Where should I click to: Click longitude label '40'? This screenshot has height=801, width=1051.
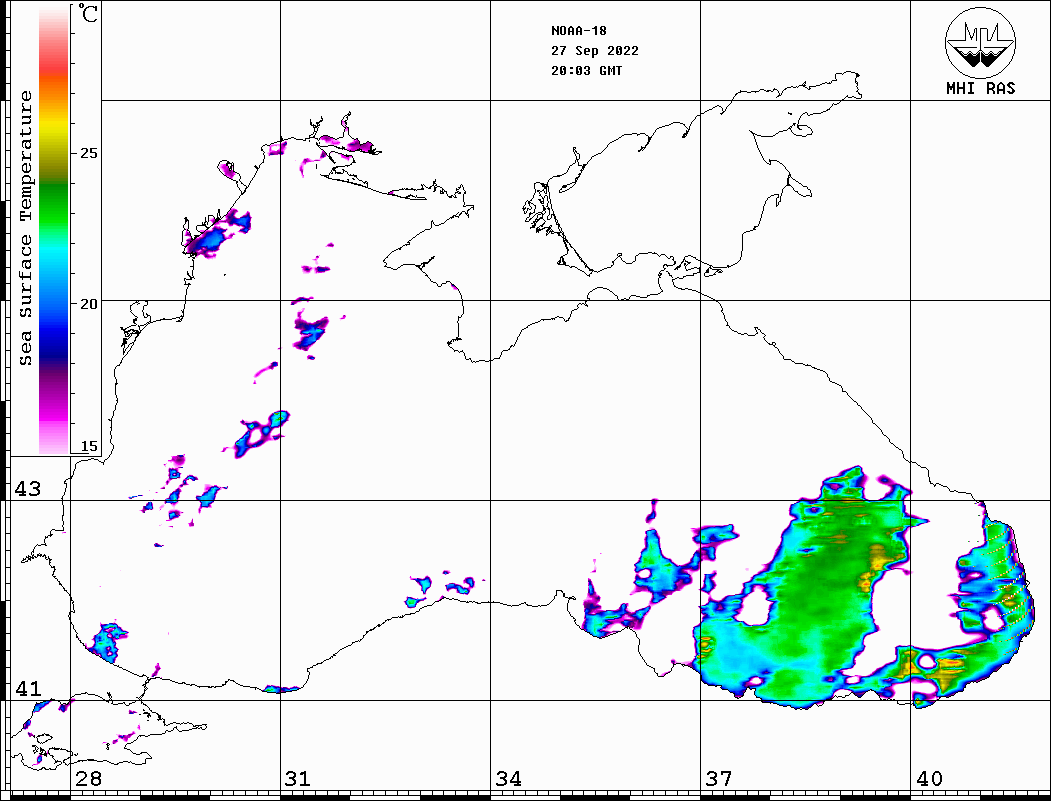point(929,778)
